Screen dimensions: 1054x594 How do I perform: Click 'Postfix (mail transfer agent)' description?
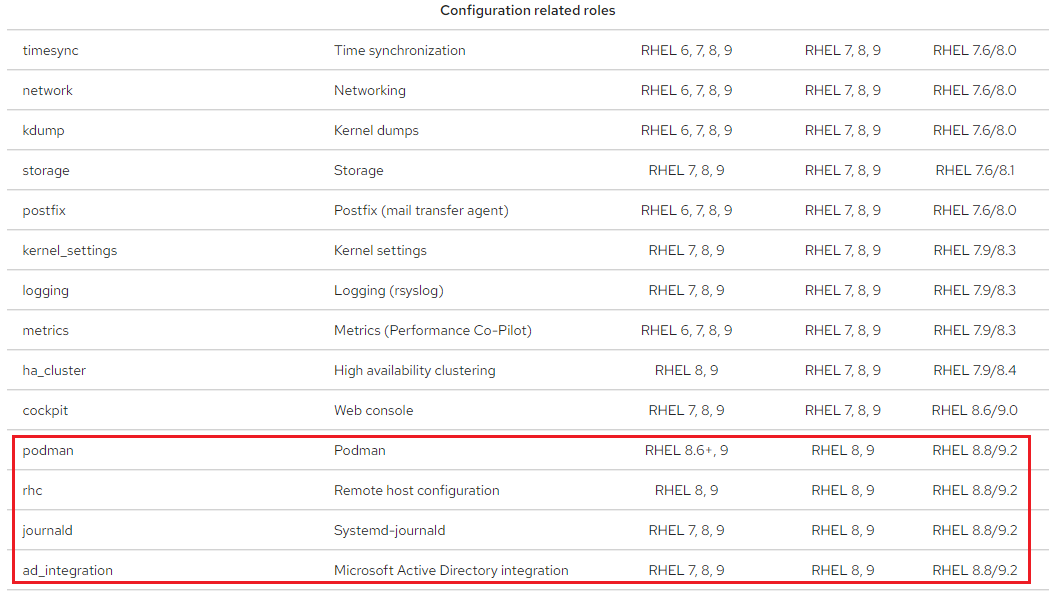coord(421,210)
